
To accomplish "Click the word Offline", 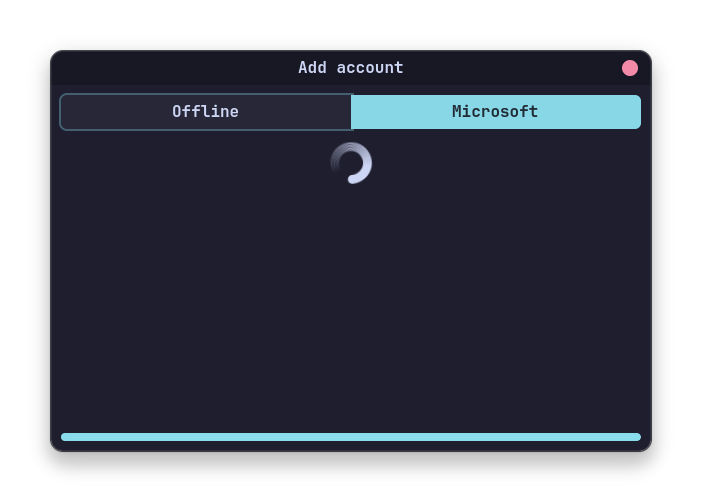I will pos(205,112).
